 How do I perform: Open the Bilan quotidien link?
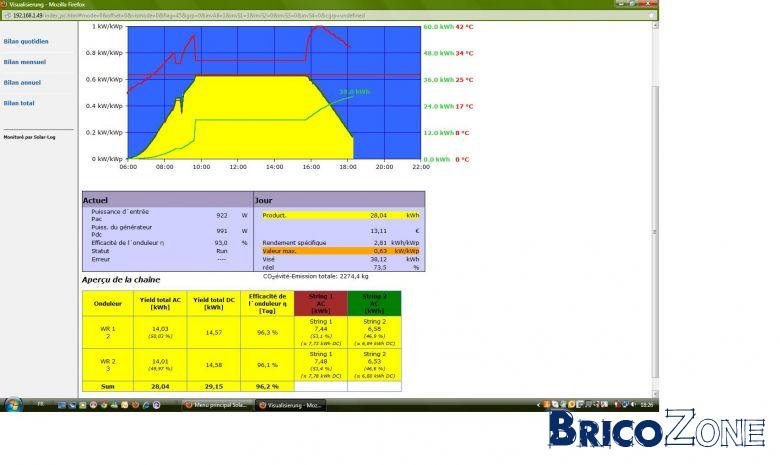tap(26, 41)
